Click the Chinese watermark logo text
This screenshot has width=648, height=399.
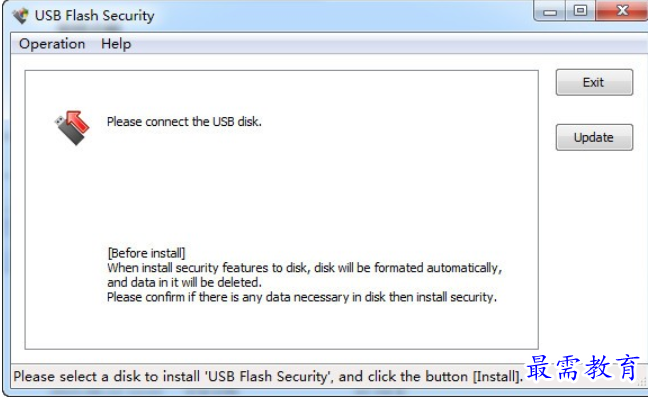pos(584,367)
